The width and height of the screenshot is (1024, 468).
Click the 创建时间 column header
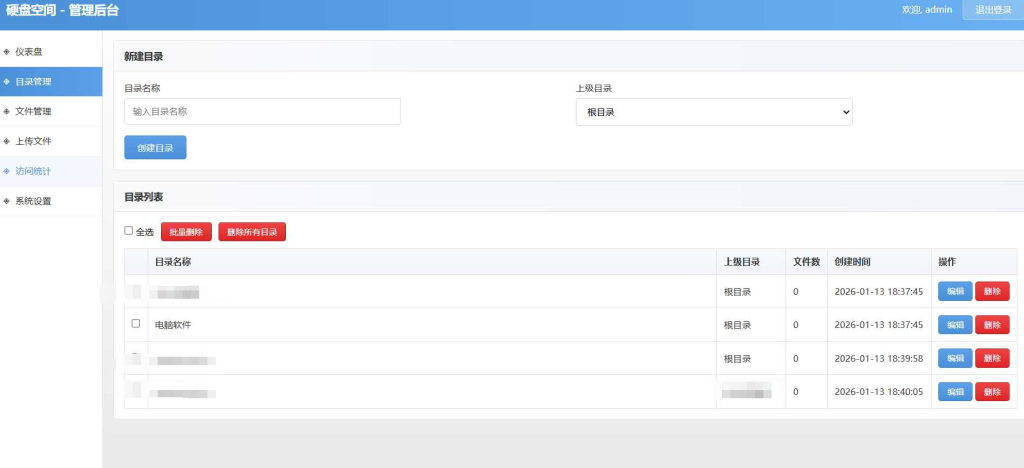tap(852, 262)
